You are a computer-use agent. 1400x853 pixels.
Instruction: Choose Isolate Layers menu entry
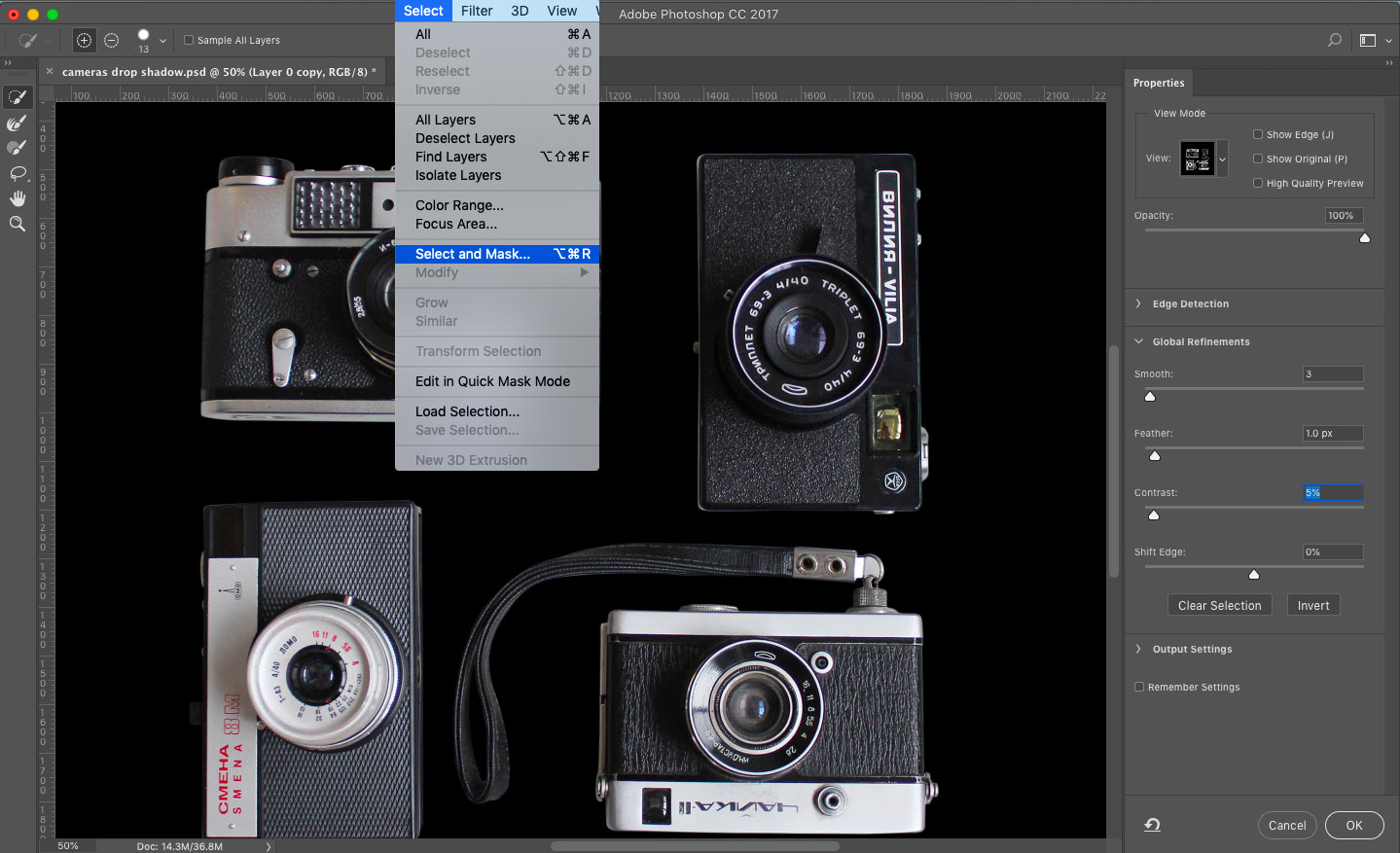tap(497, 175)
